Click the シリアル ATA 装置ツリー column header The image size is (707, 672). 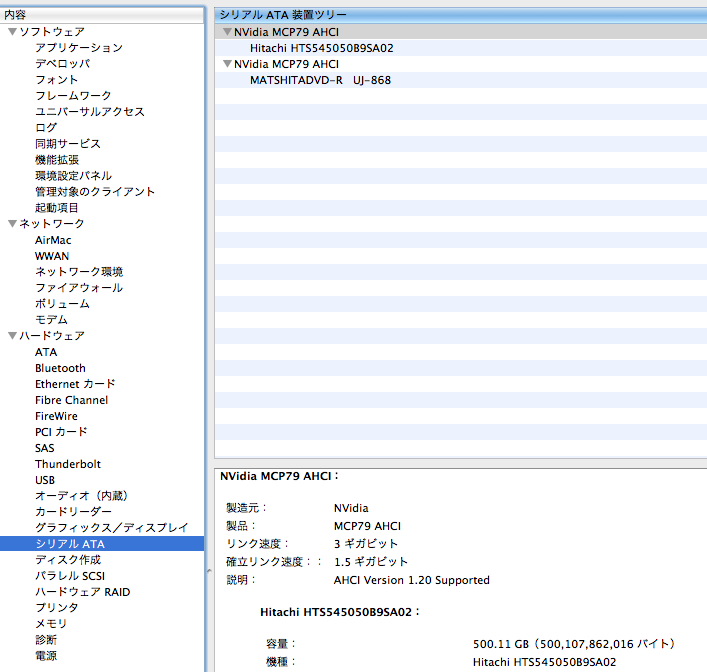(x=461, y=15)
